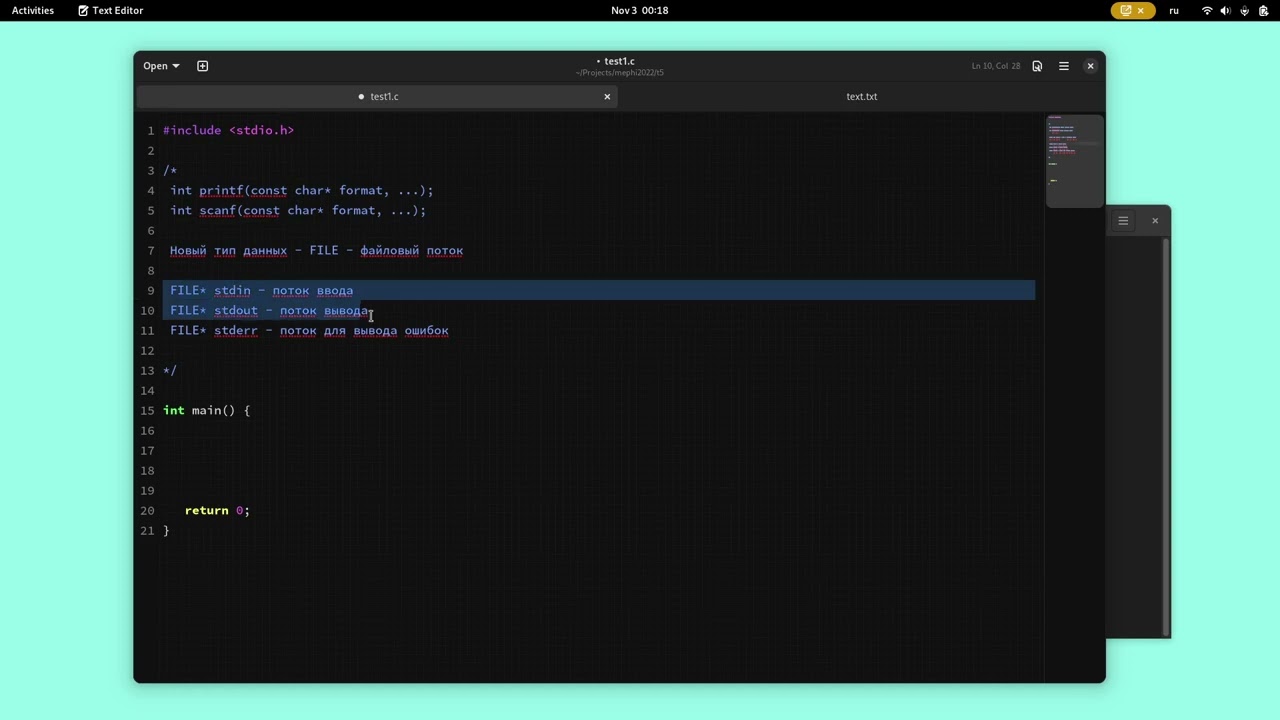Expand the Open dropdown arrow
The width and height of the screenshot is (1280, 720).
[x=176, y=66]
